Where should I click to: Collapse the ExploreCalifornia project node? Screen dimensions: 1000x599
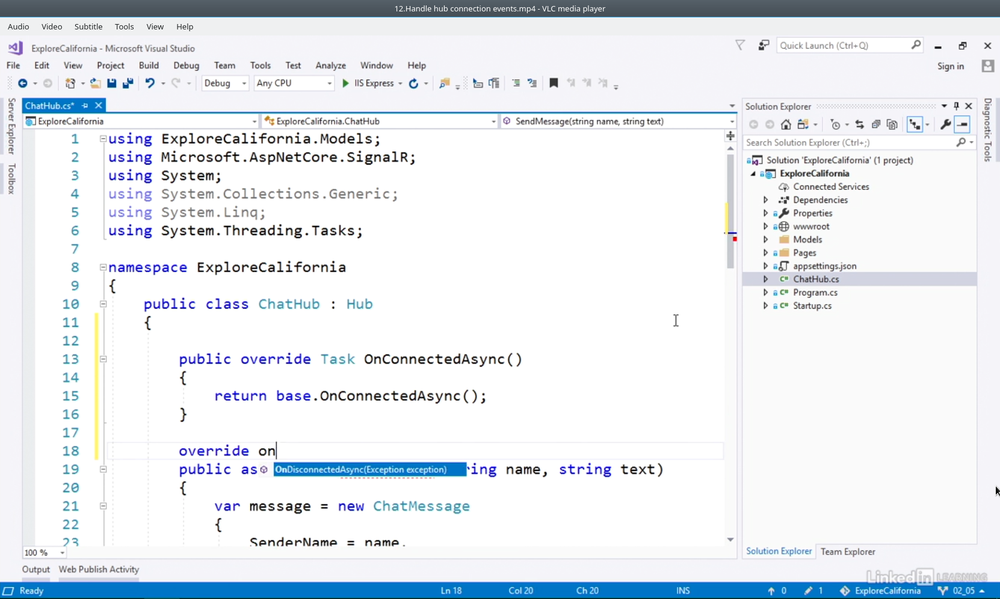[x=753, y=174]
